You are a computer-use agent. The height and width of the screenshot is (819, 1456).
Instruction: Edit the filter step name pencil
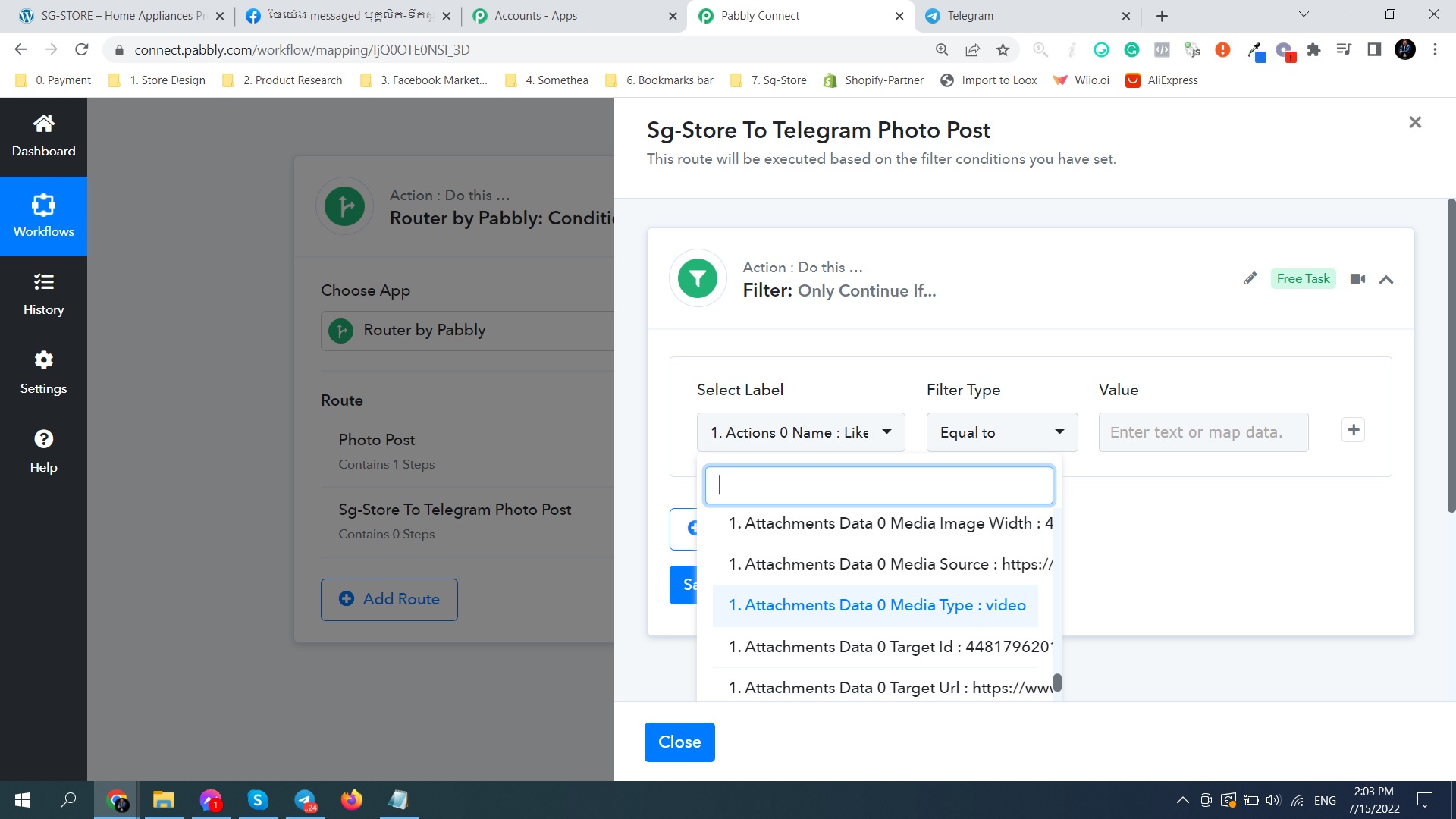point(1250,278)
